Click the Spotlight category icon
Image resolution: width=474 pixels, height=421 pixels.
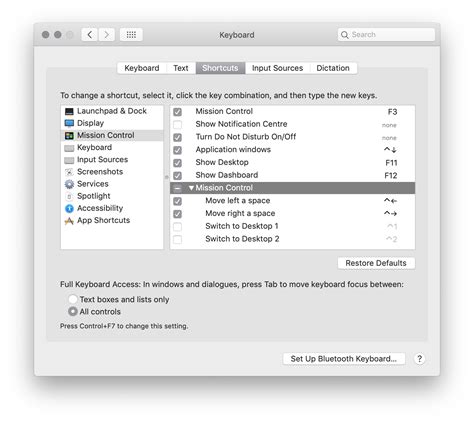[69, 196]
